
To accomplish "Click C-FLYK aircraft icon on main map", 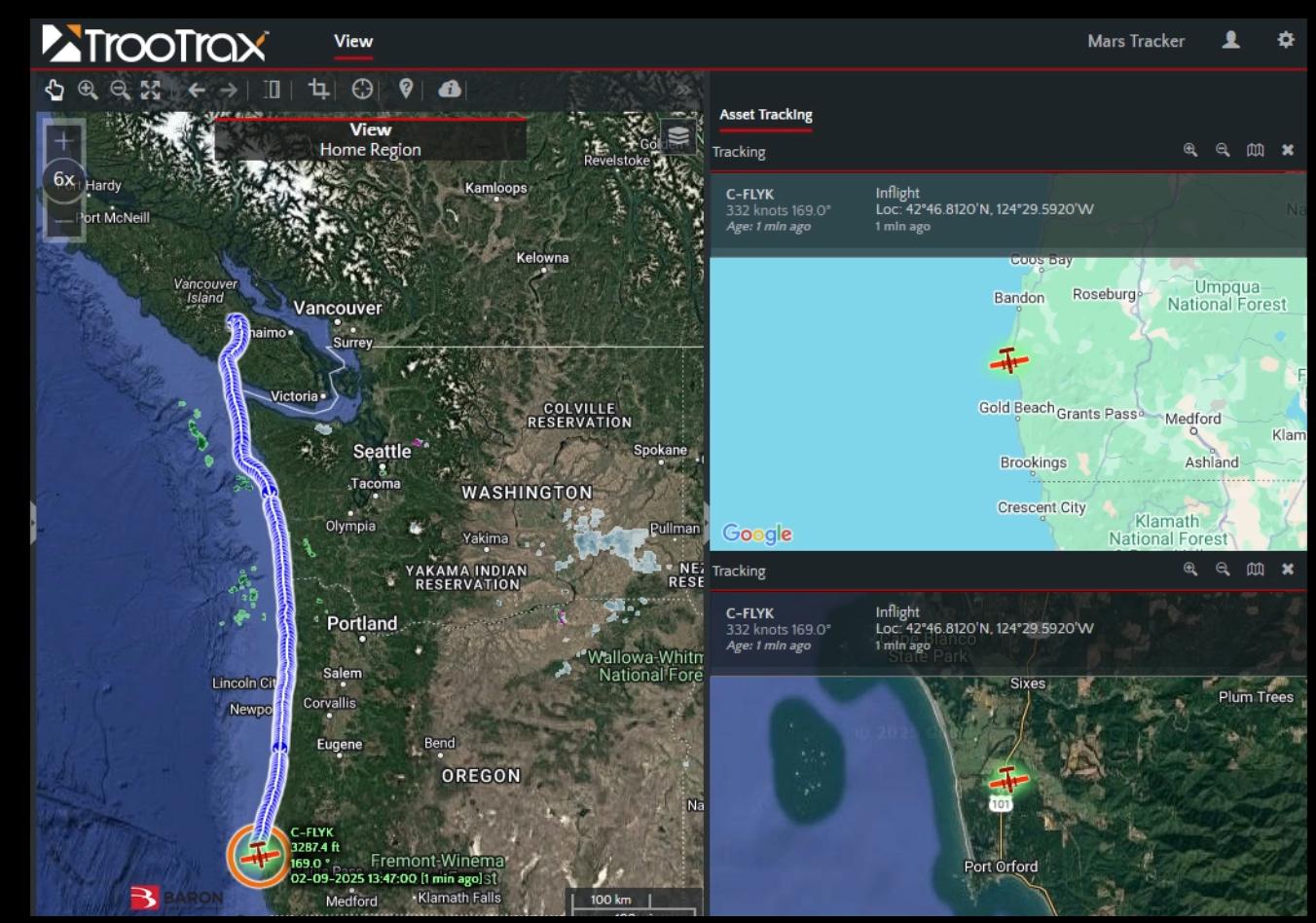I will pos(259,856).
